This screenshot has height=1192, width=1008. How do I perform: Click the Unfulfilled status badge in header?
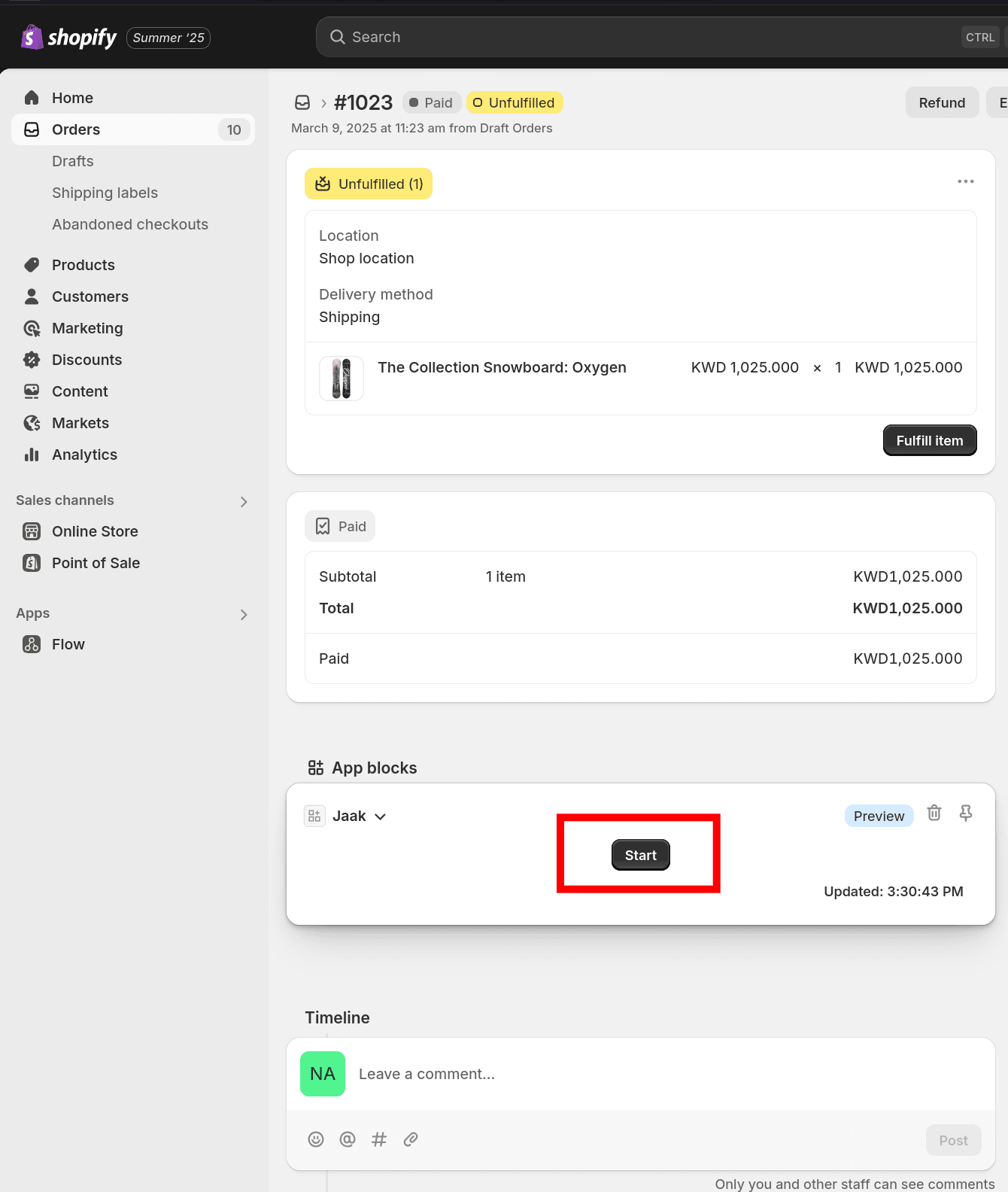(515, 102)
